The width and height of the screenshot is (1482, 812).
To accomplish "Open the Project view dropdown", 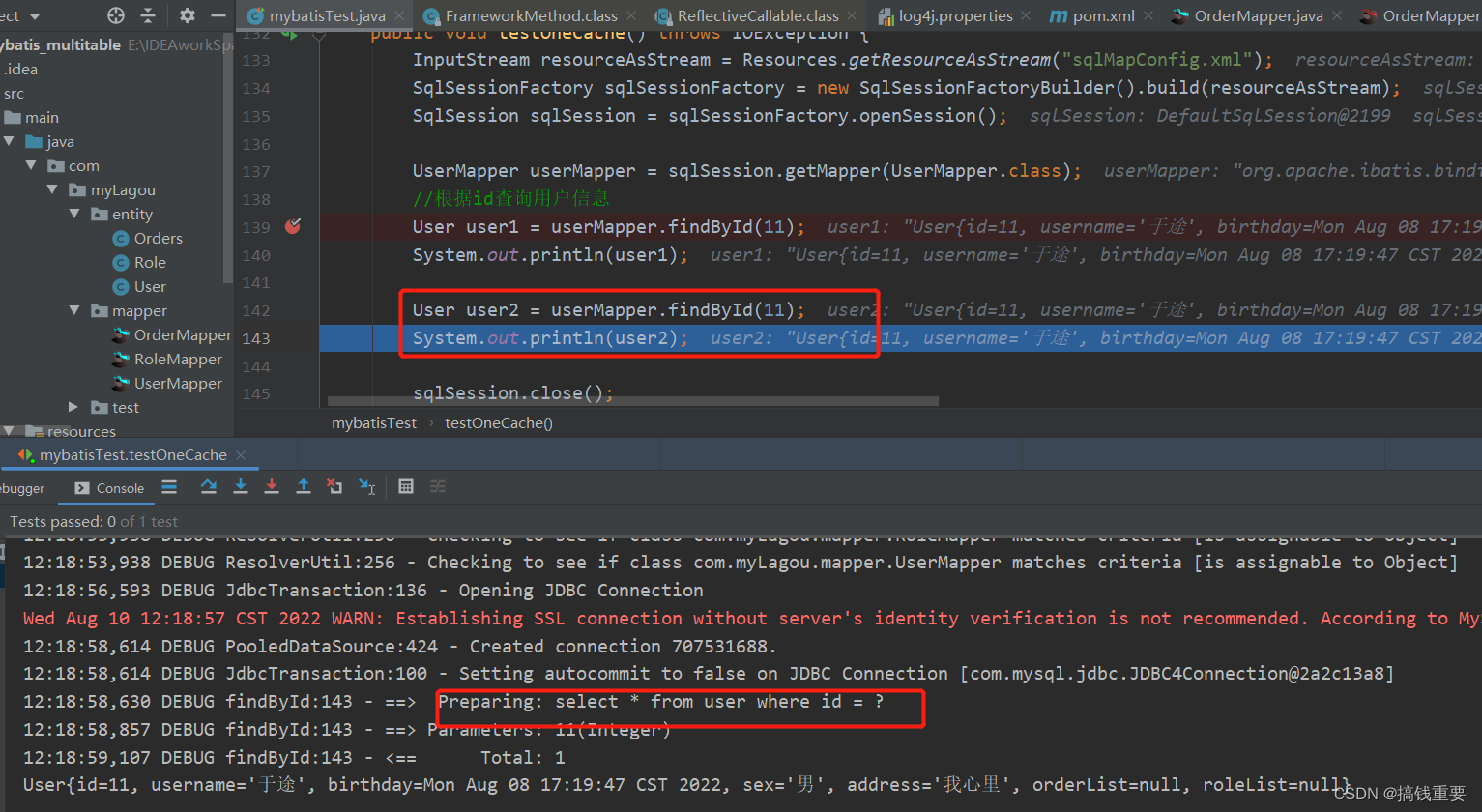I will (35, 16).
